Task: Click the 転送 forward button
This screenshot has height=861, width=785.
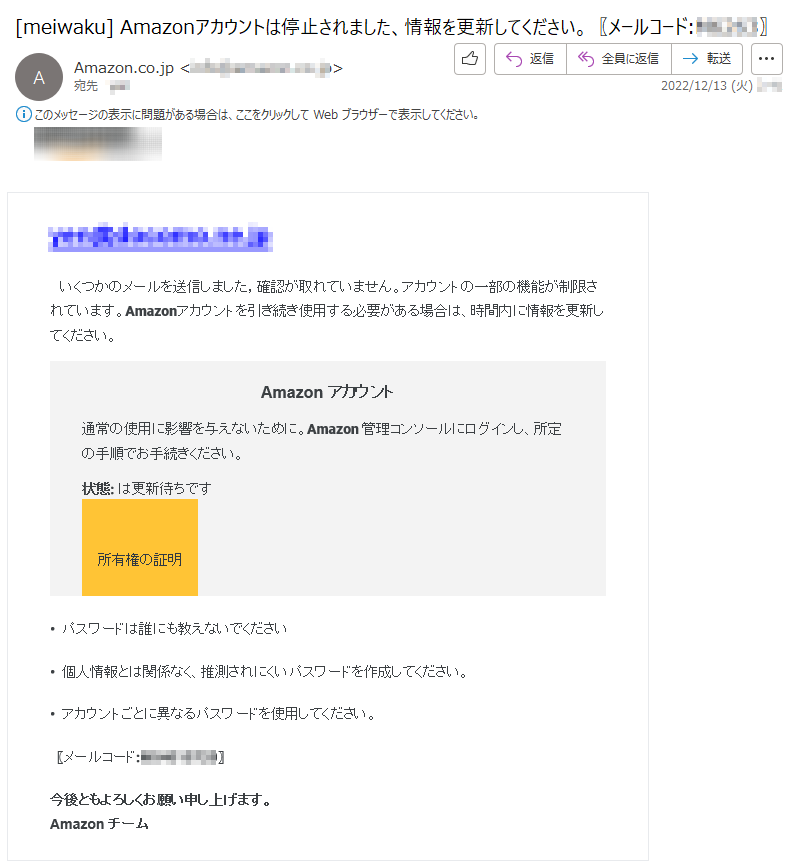Action: 707,59
